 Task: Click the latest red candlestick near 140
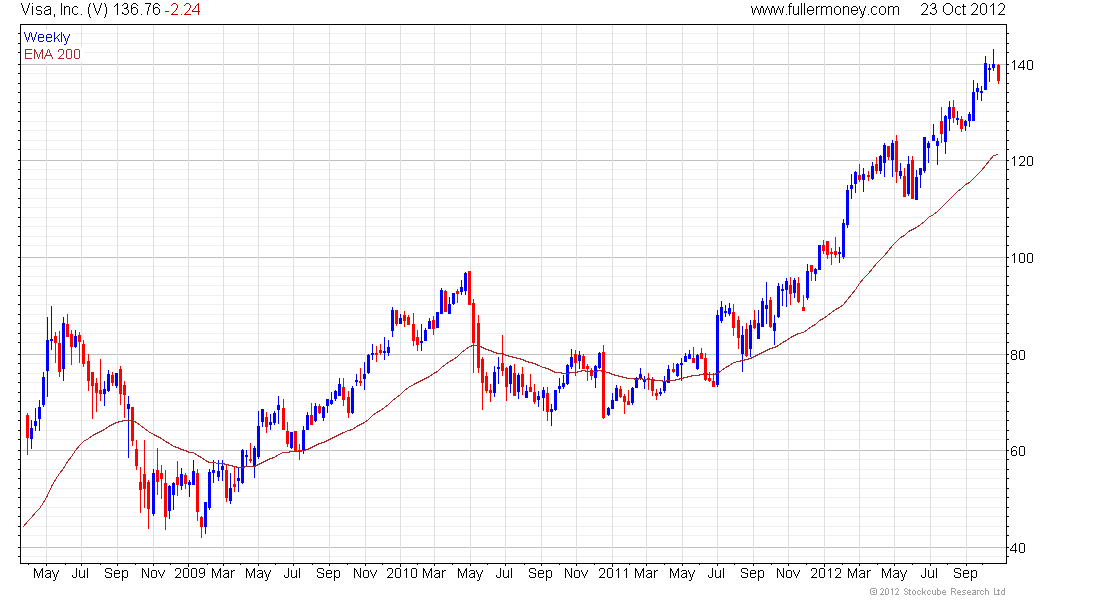(998, 74)
